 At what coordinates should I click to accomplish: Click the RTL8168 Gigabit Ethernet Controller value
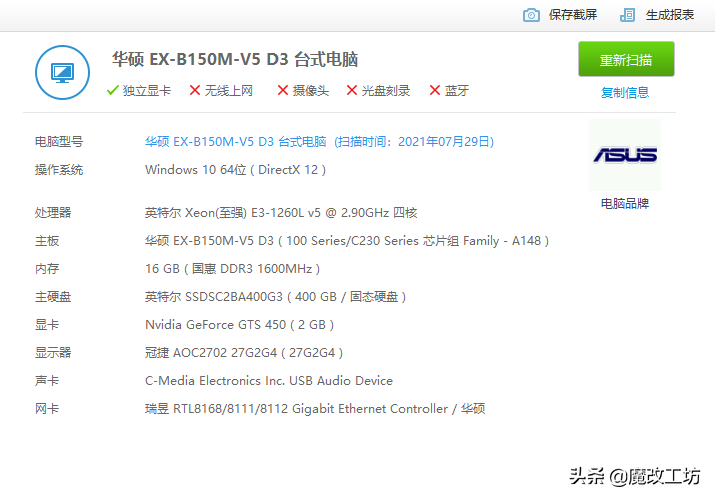click(x=315, y=409)
